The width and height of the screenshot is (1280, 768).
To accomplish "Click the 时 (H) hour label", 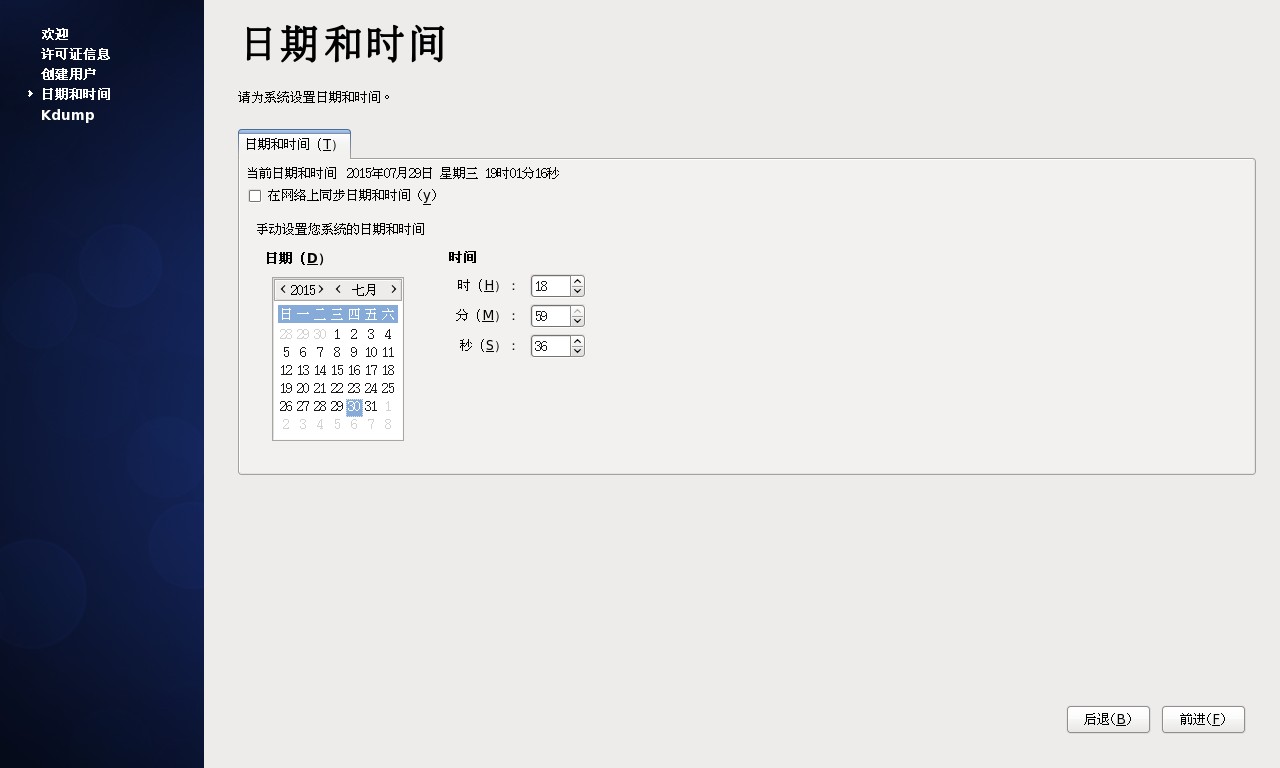I will tap(486, 286).
